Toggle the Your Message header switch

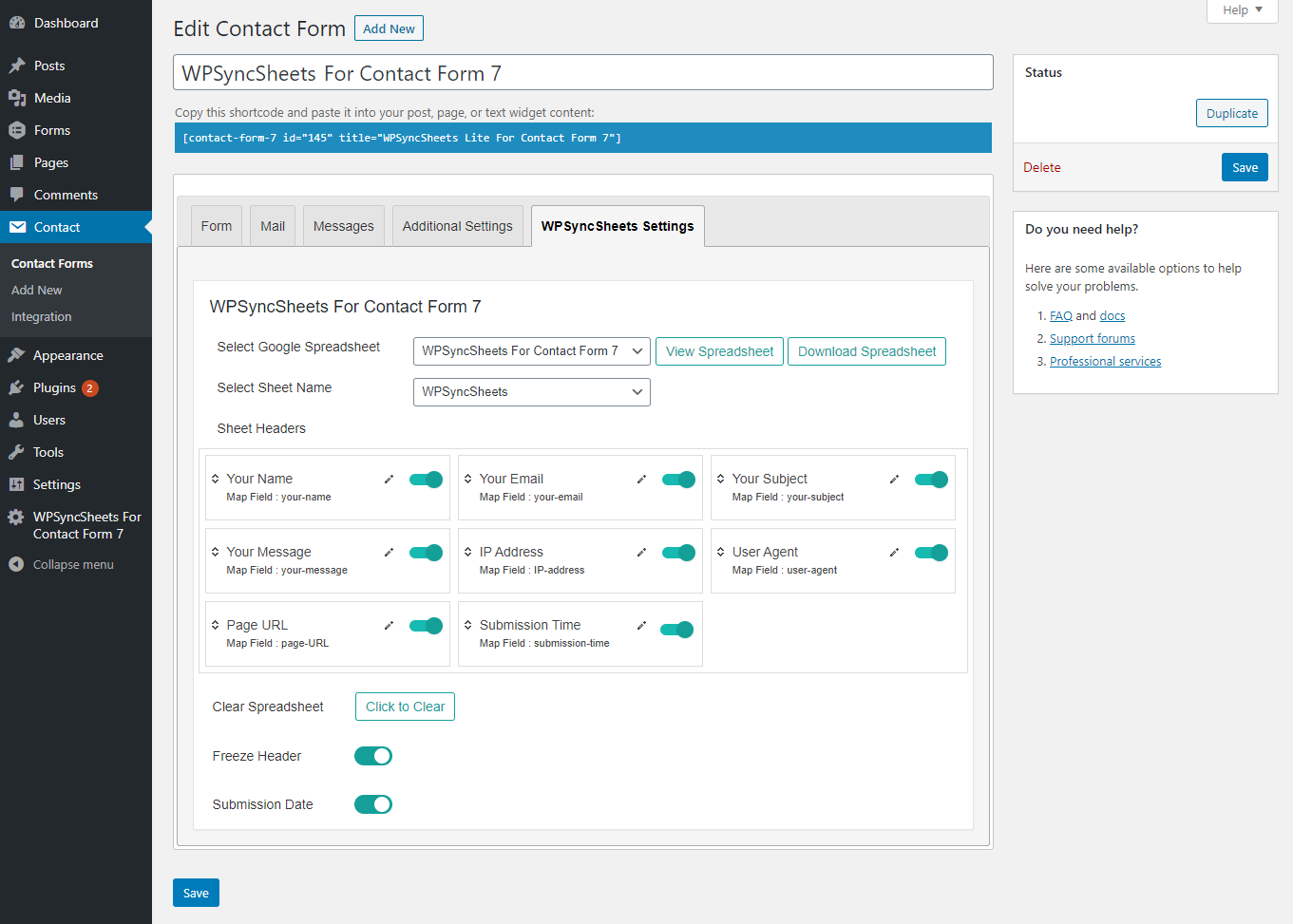426,553
